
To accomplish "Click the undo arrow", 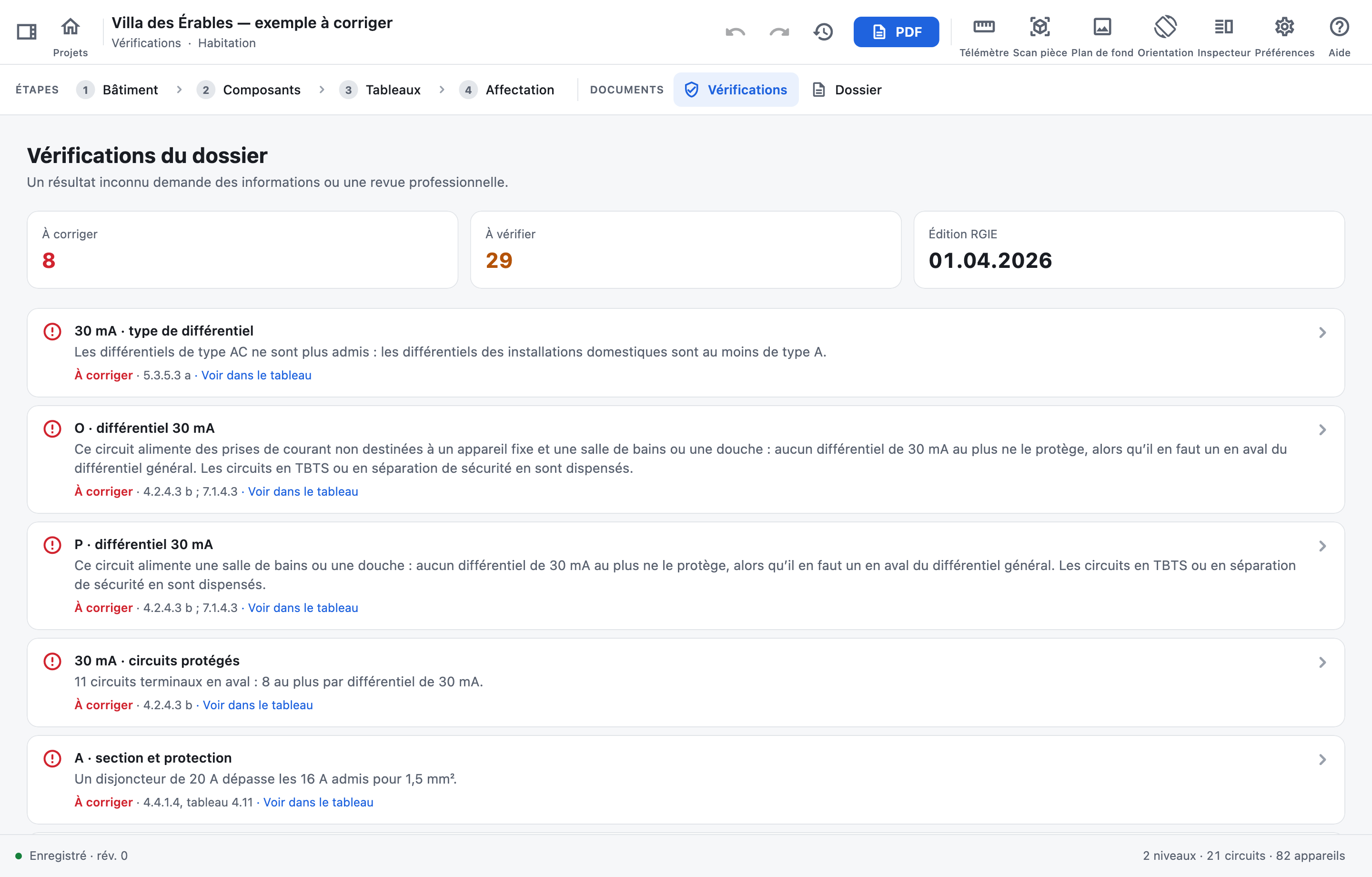I will 735,32.
